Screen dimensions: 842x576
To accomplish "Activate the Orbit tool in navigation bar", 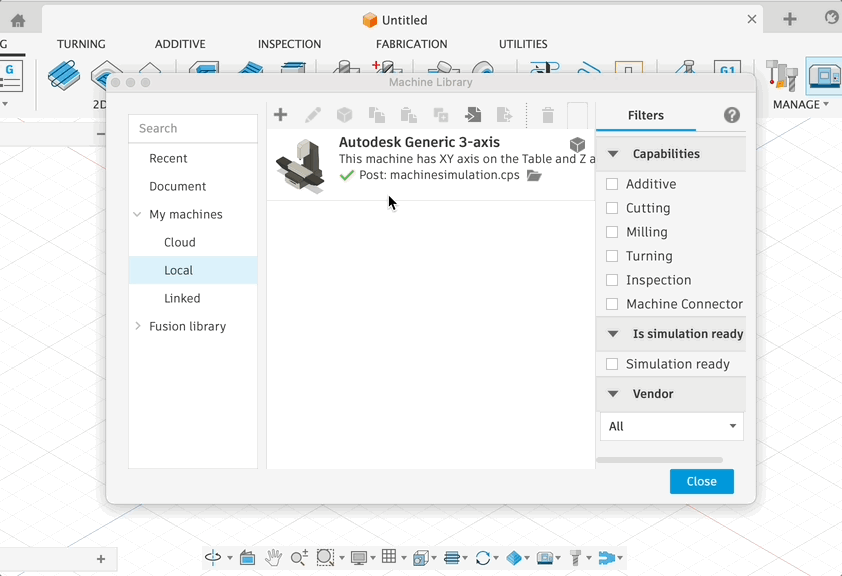I will [212, 559].
